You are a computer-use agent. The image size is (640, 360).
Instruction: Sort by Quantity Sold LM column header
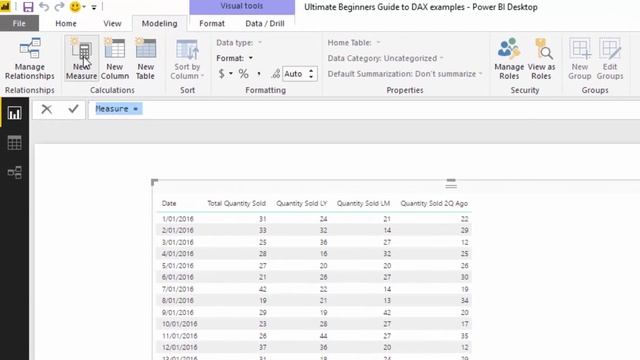click(363, 203)
